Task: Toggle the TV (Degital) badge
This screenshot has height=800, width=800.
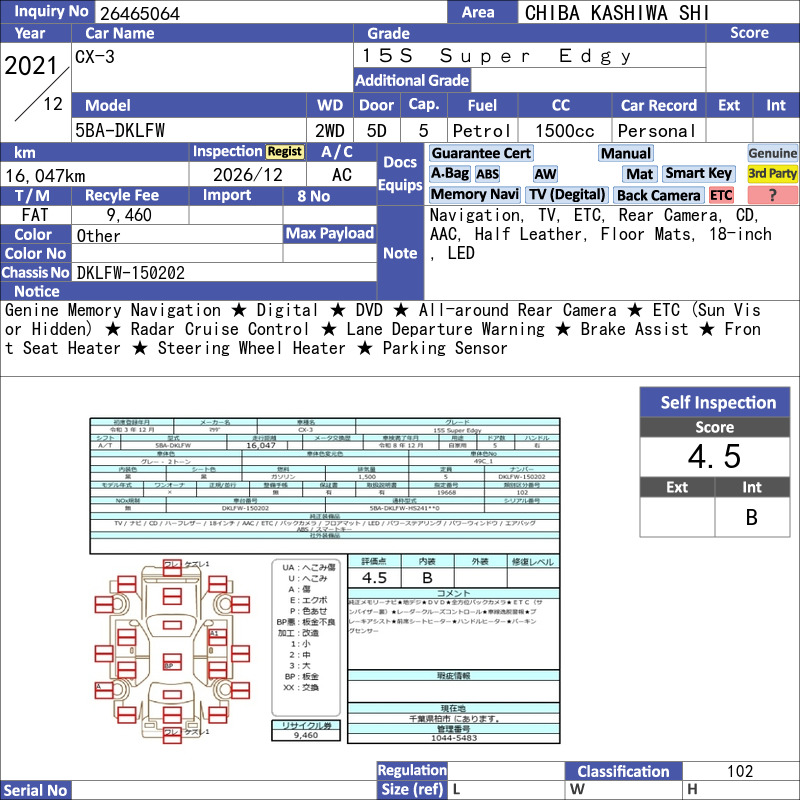Action: coord(566,194)
